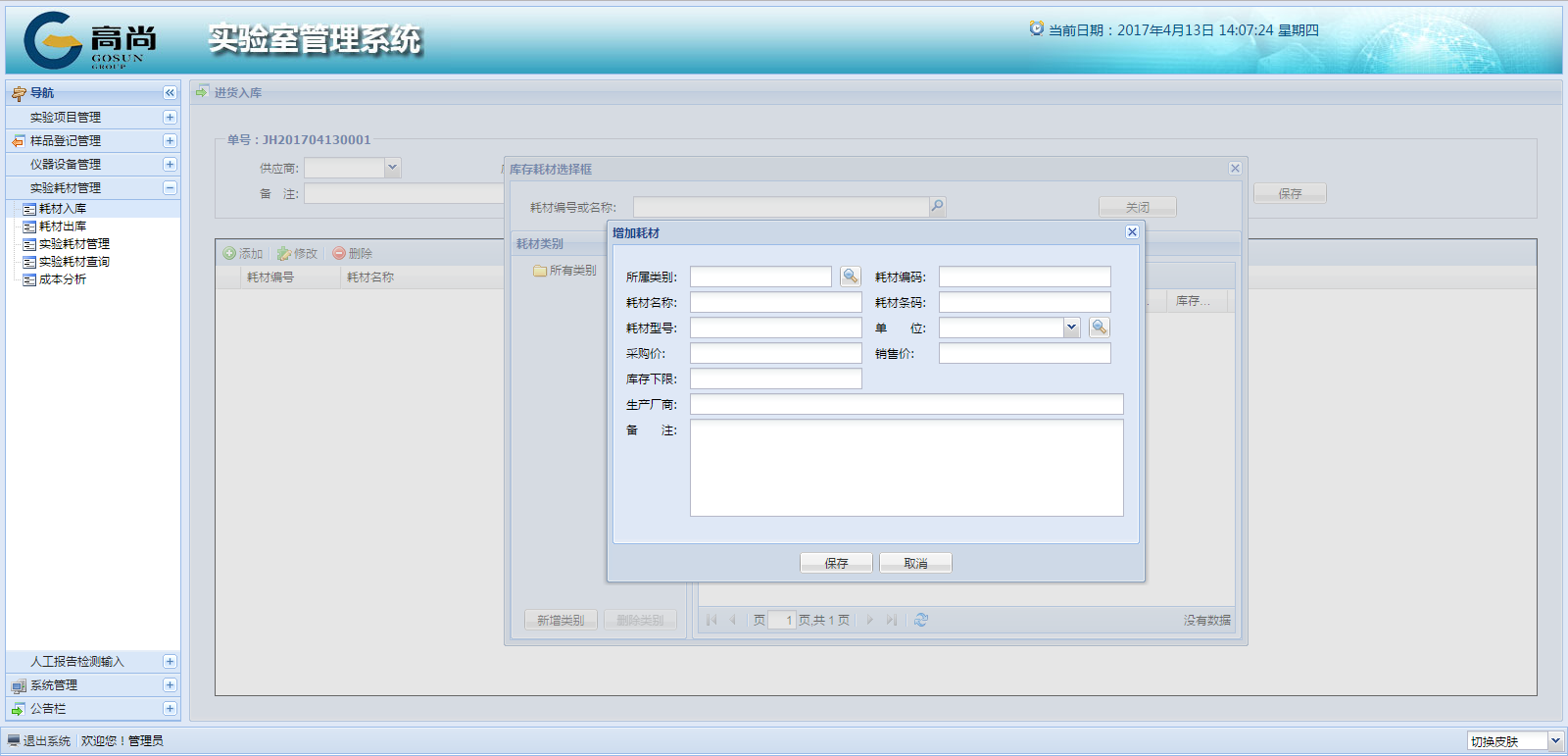Click magnifier icon in 耗材编号或名称 search box

coord(937,206)
